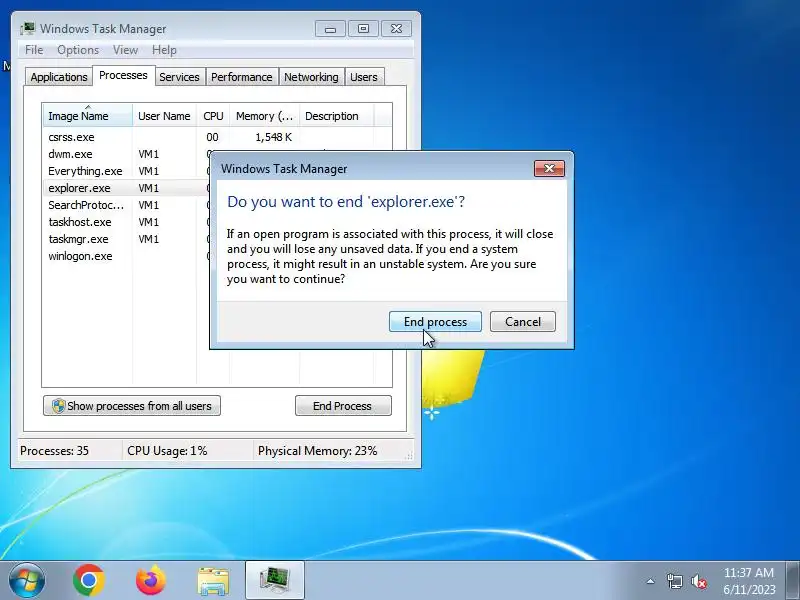Screen dimensions: 800x600
Task: Click the Physical Memory: 23% status entry
Action: [317, 451]
